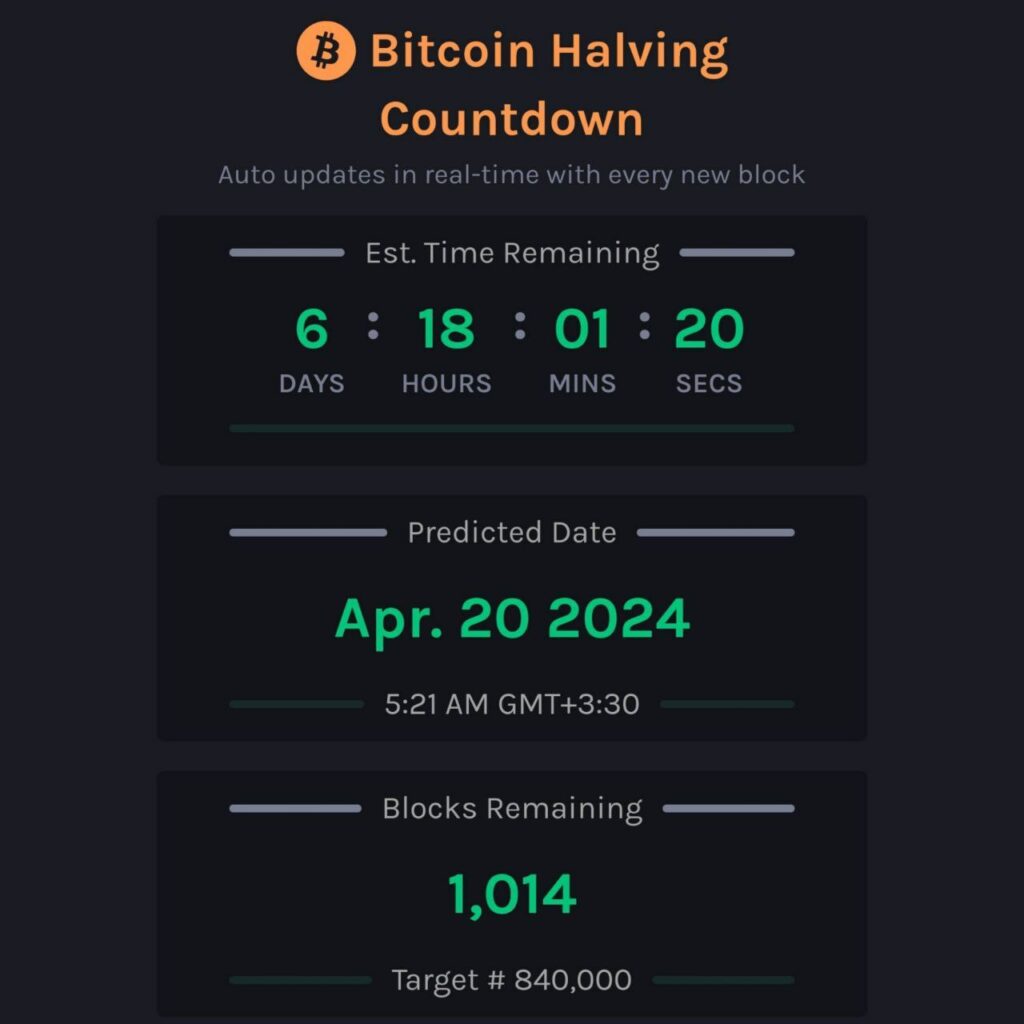Click the 5:21 AM GMT+3:30 time
The height and width of the screenshot is (1024, 1024).
(x=512, y=705)
